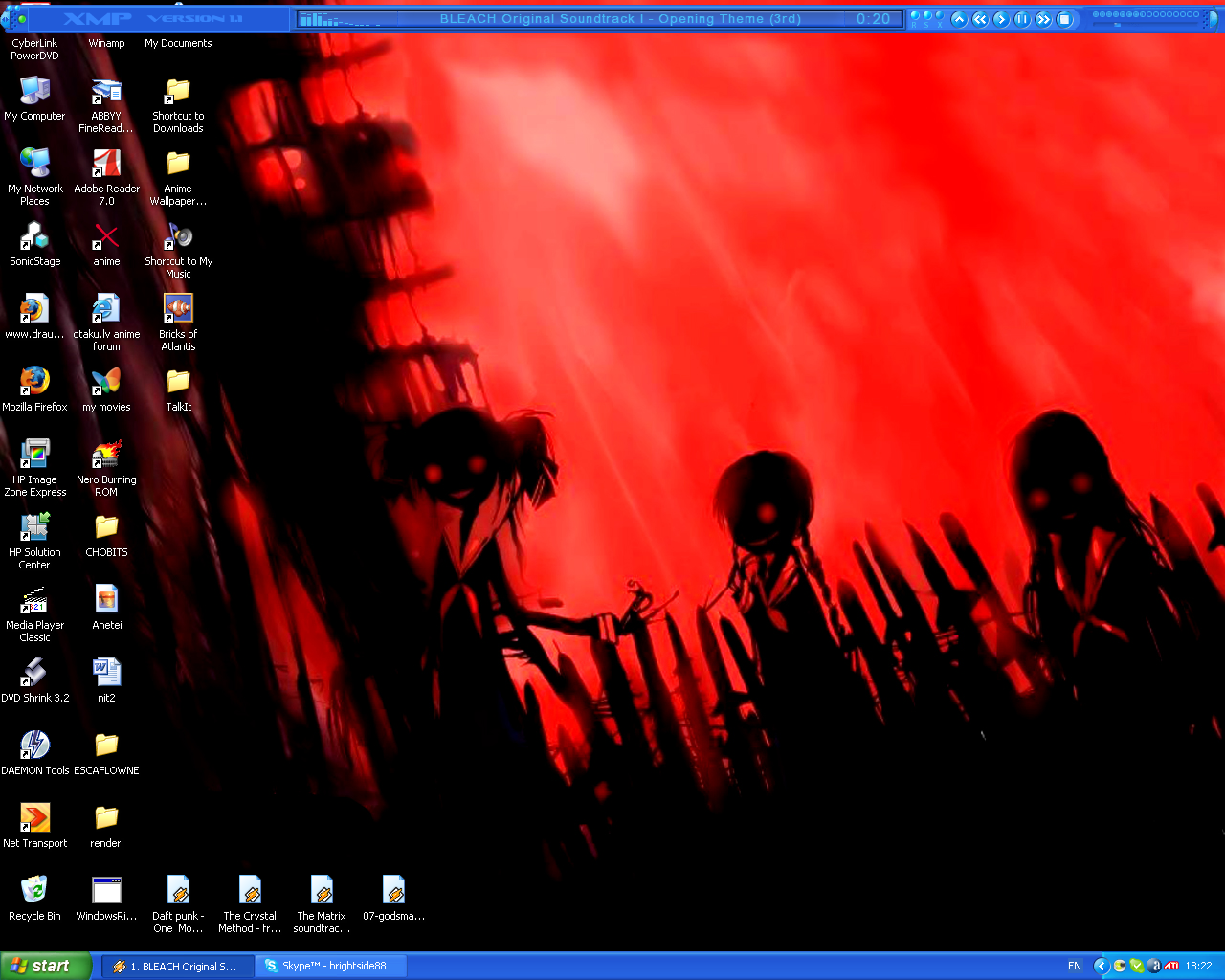The width and height of the screenshot is (1225, 980).
Task: Click the Winamp desktop label
Action: pyautogui.click(x=106, y=43)
